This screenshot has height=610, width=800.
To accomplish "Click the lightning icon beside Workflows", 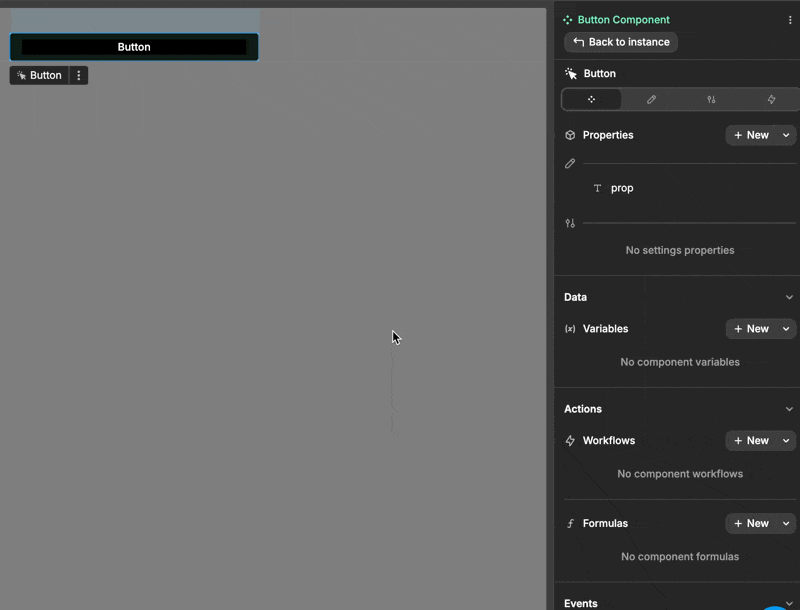I will click(570, 440).
